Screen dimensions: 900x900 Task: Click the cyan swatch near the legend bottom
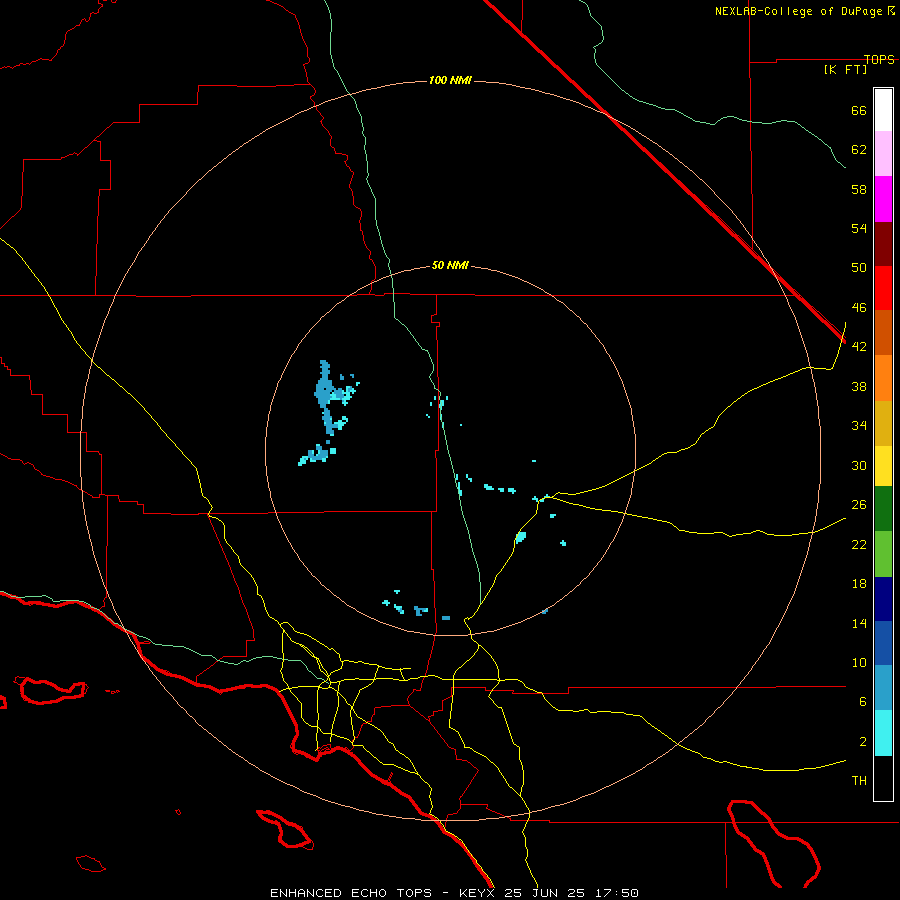pos(883,733)
